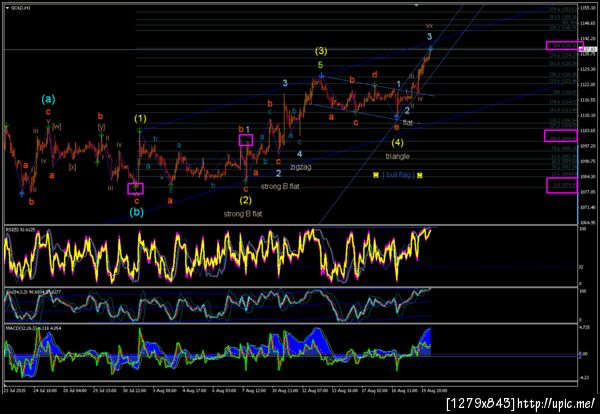This screenshot has height=414, width=600.
Task: Click the 1077.85 price axis value
Action: click(587, 192)
